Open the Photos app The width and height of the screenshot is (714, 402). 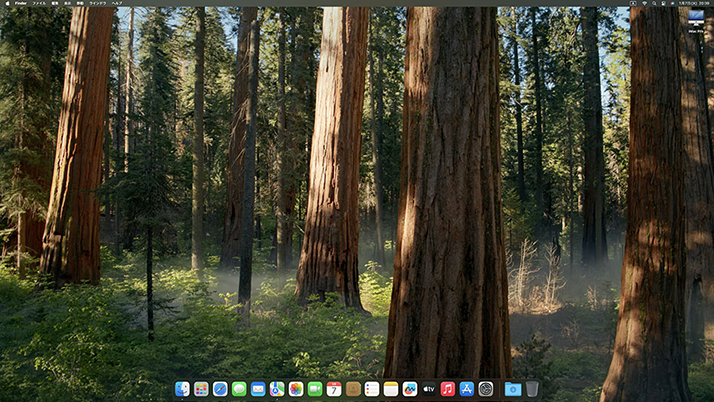pos(296,389)
